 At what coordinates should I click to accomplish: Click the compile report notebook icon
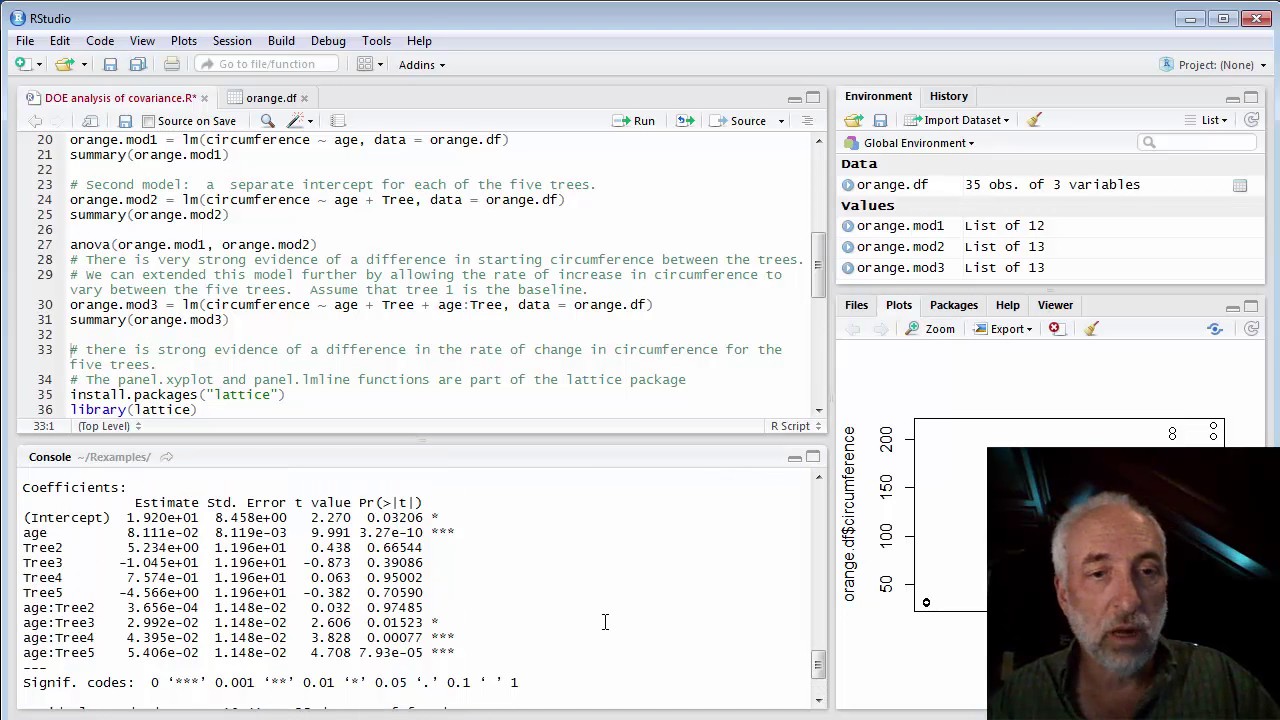tap(338, 121)
